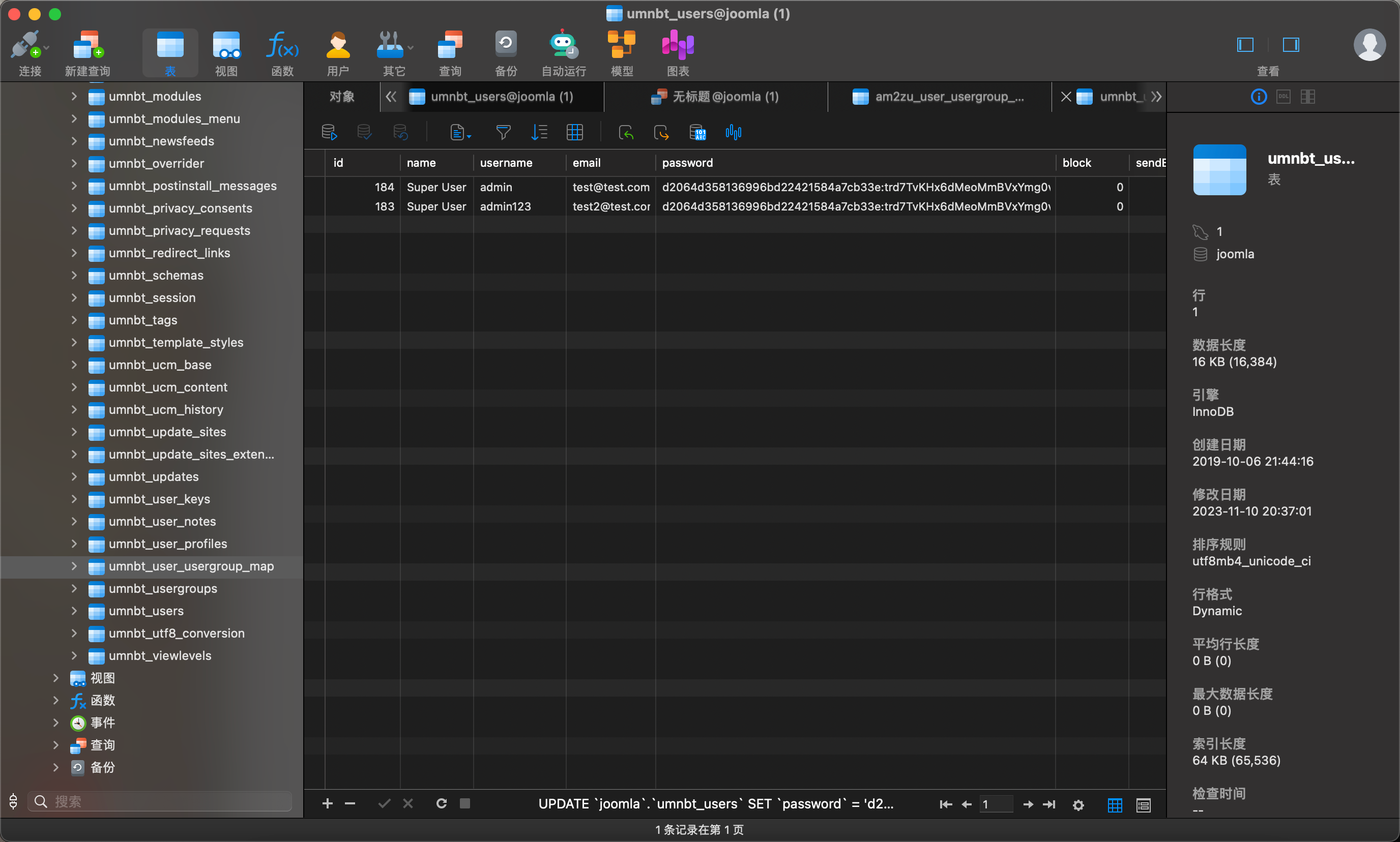Expand the 函数 functions tree group

coord(55,700)
